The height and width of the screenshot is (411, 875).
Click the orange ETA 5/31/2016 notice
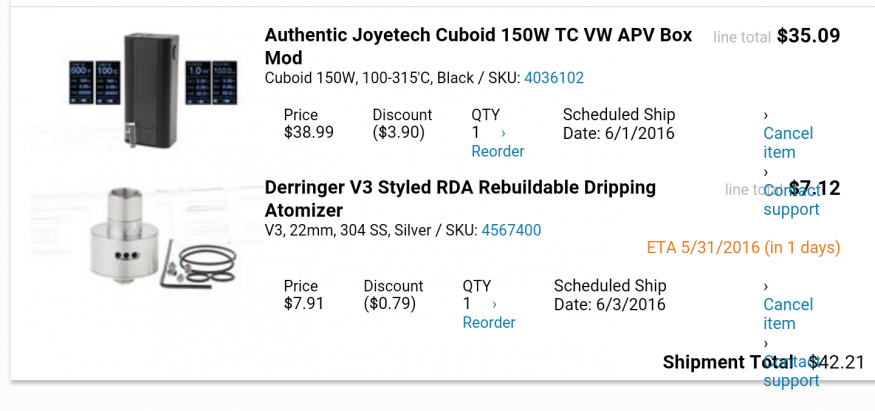tap(743, 247)
